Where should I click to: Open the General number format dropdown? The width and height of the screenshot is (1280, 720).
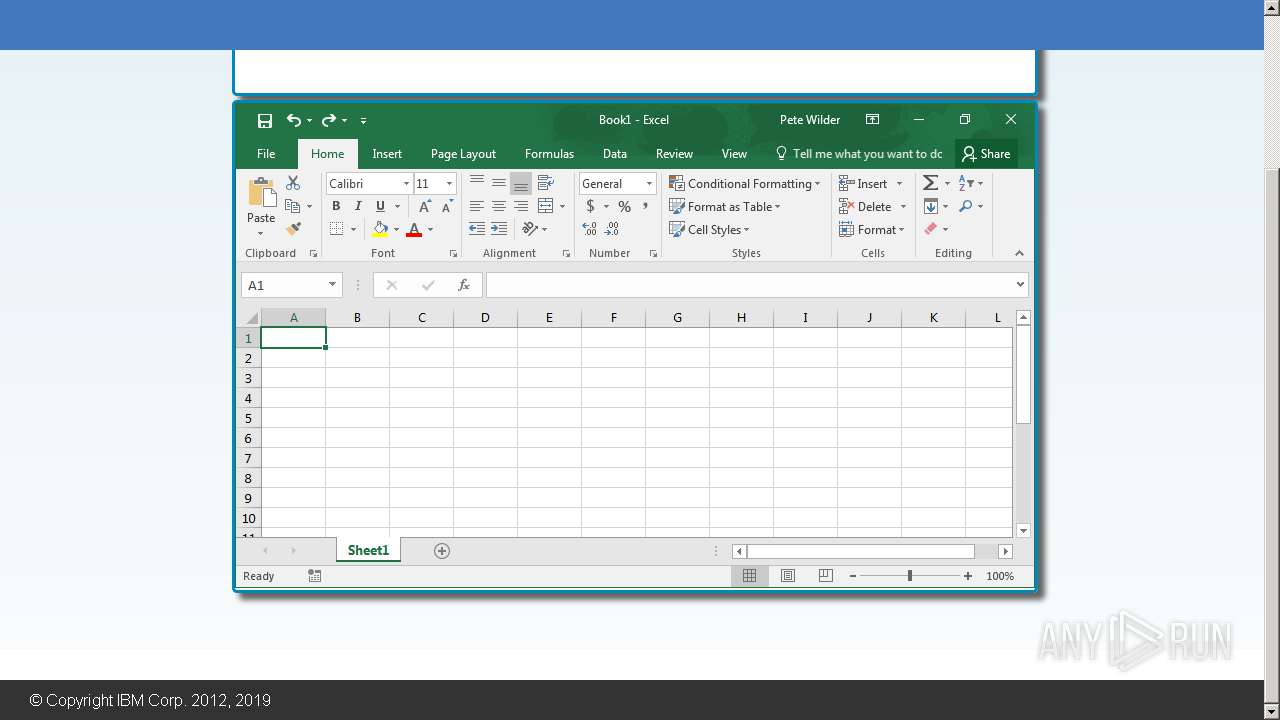click(649, 184)
